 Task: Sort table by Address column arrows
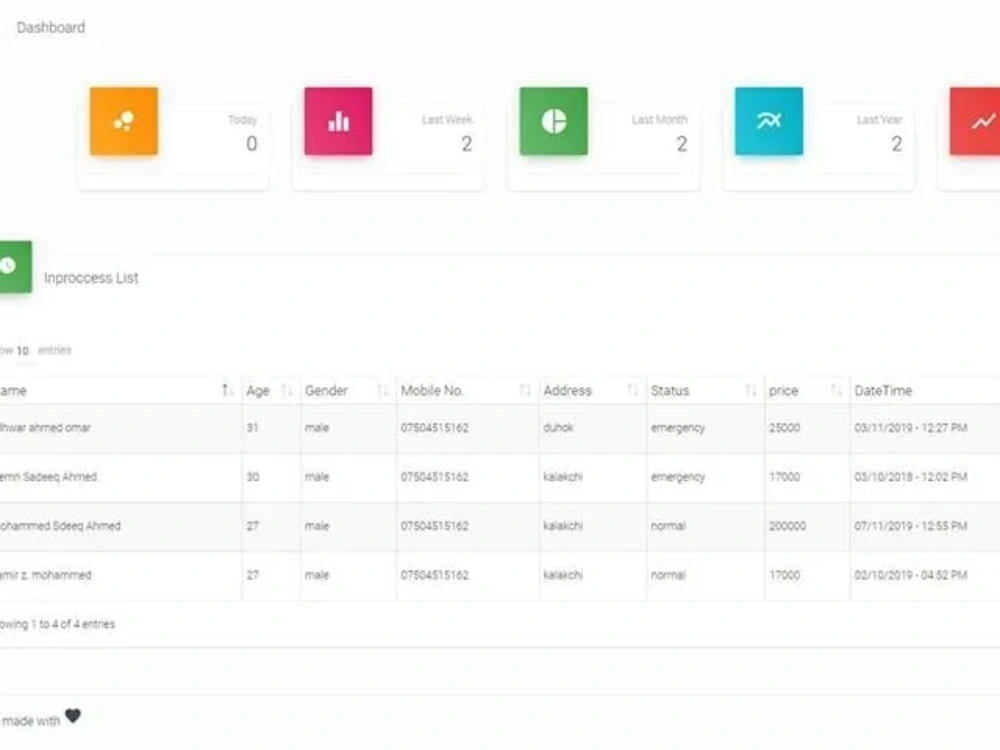click(633, 390)
